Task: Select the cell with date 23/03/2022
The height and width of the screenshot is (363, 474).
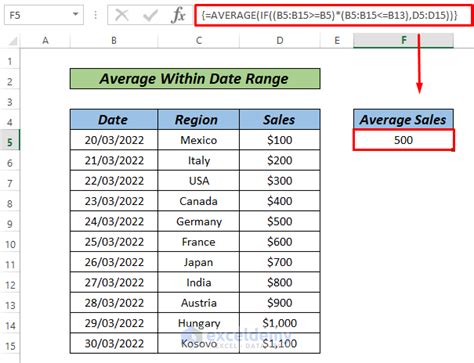Action: pyautogui.click(x=114, y=201)
